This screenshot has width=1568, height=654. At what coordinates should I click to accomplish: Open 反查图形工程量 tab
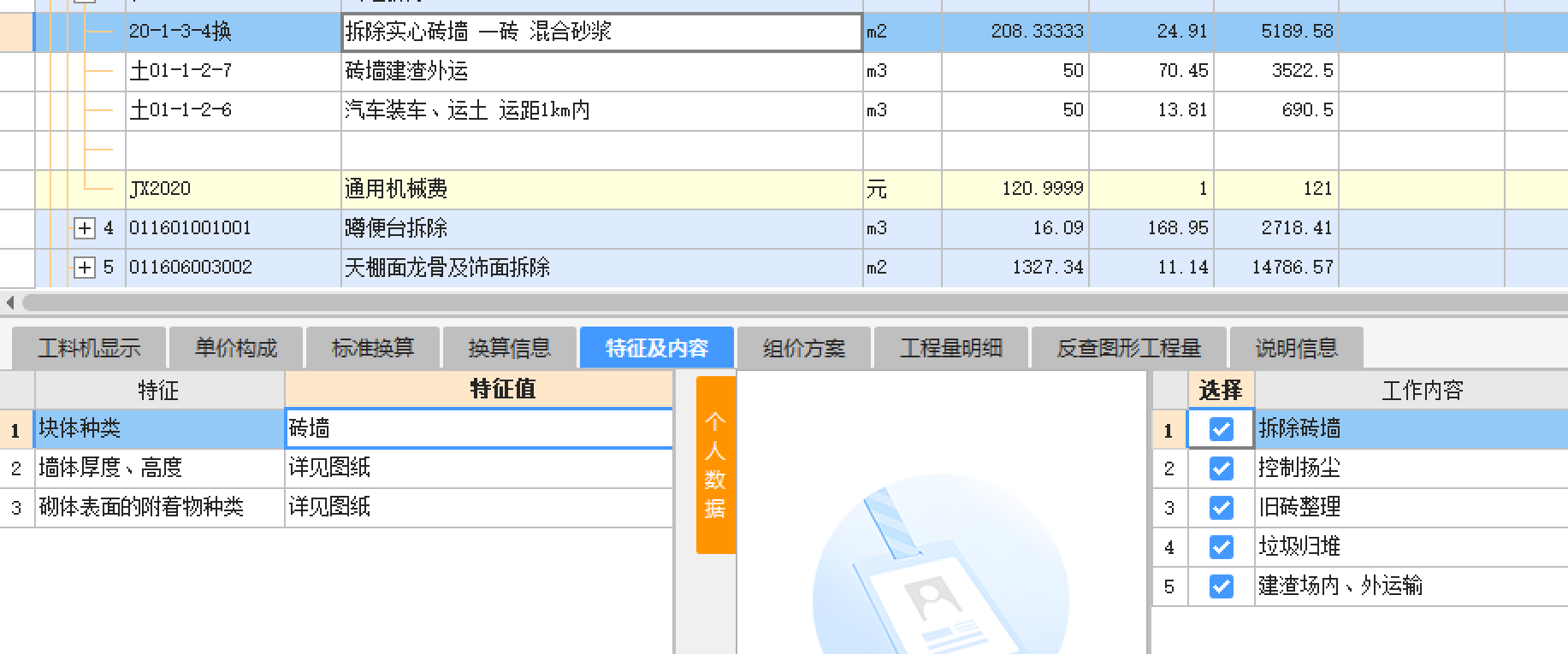1129,348
